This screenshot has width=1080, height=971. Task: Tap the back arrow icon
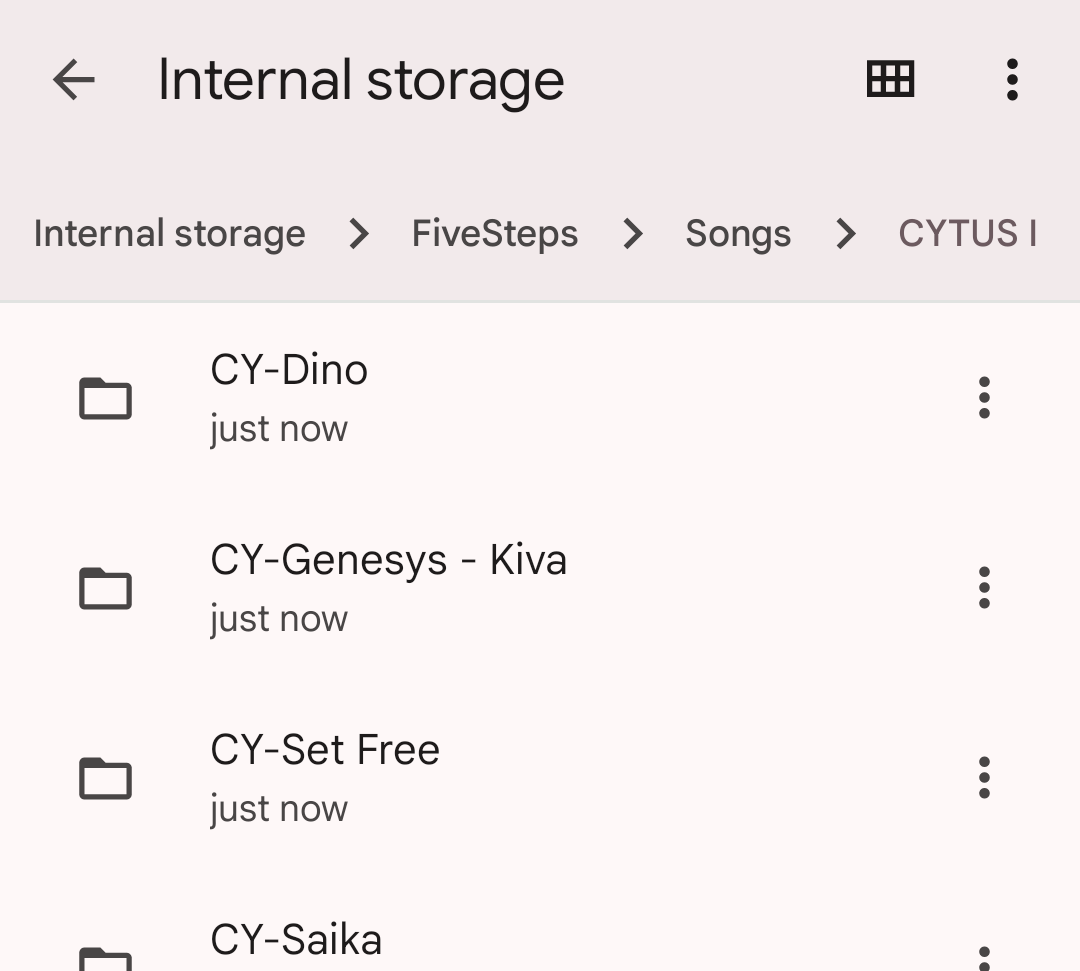coord(73,80)
